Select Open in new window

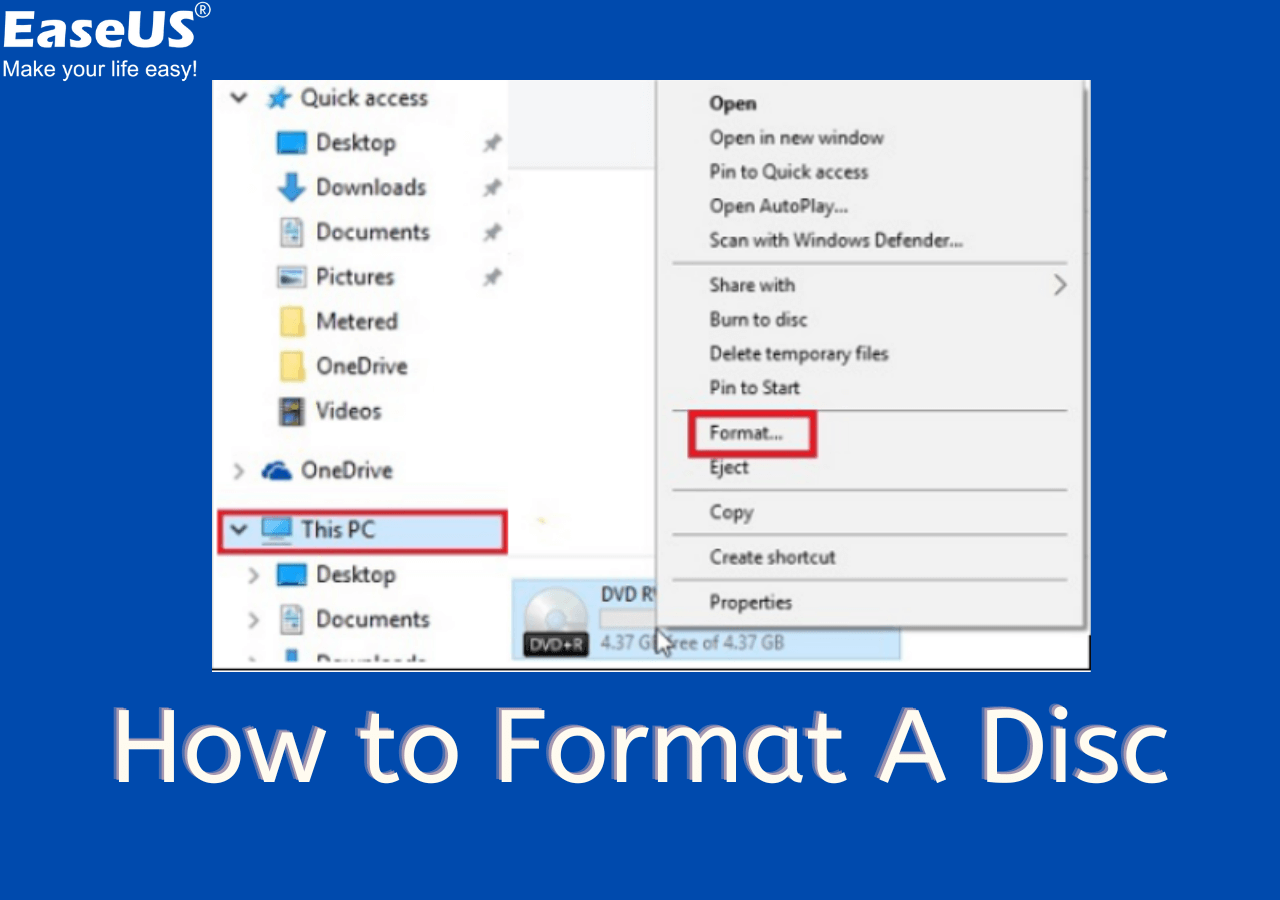click(x=797, y=138)
